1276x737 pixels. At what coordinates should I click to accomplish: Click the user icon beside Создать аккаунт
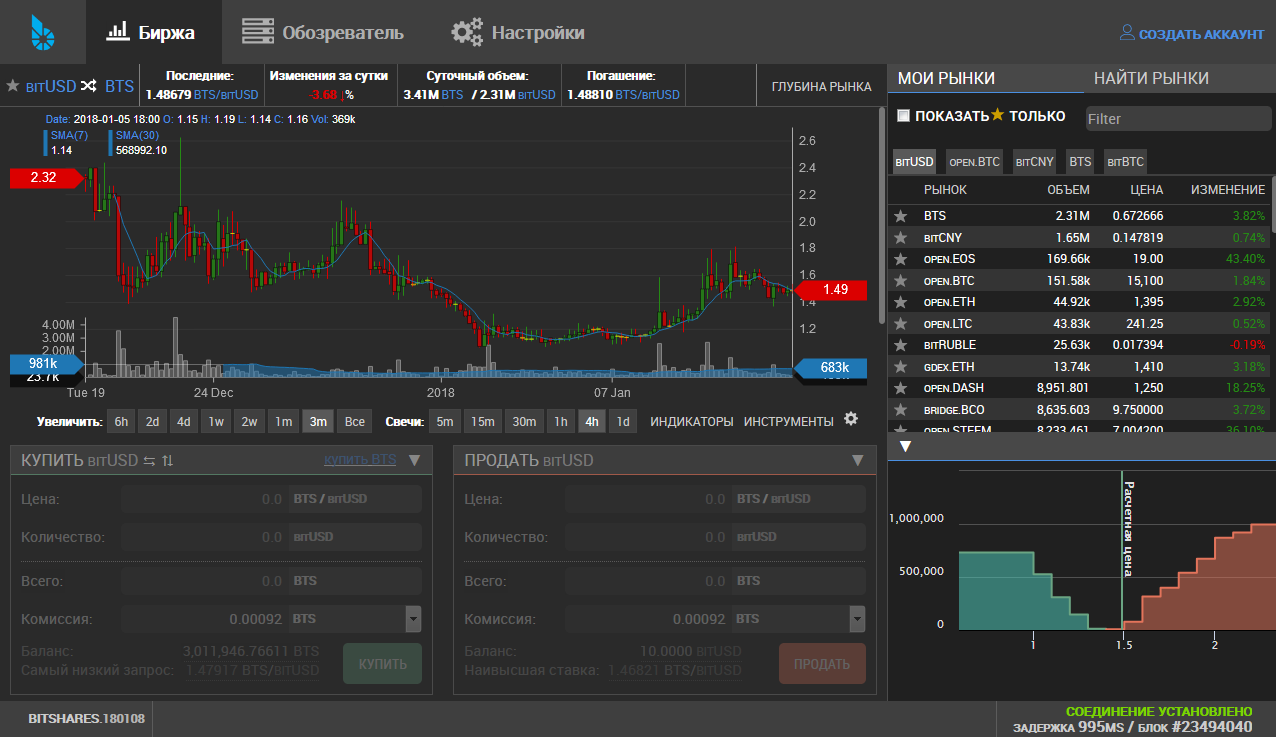(x=1127, y=33)
